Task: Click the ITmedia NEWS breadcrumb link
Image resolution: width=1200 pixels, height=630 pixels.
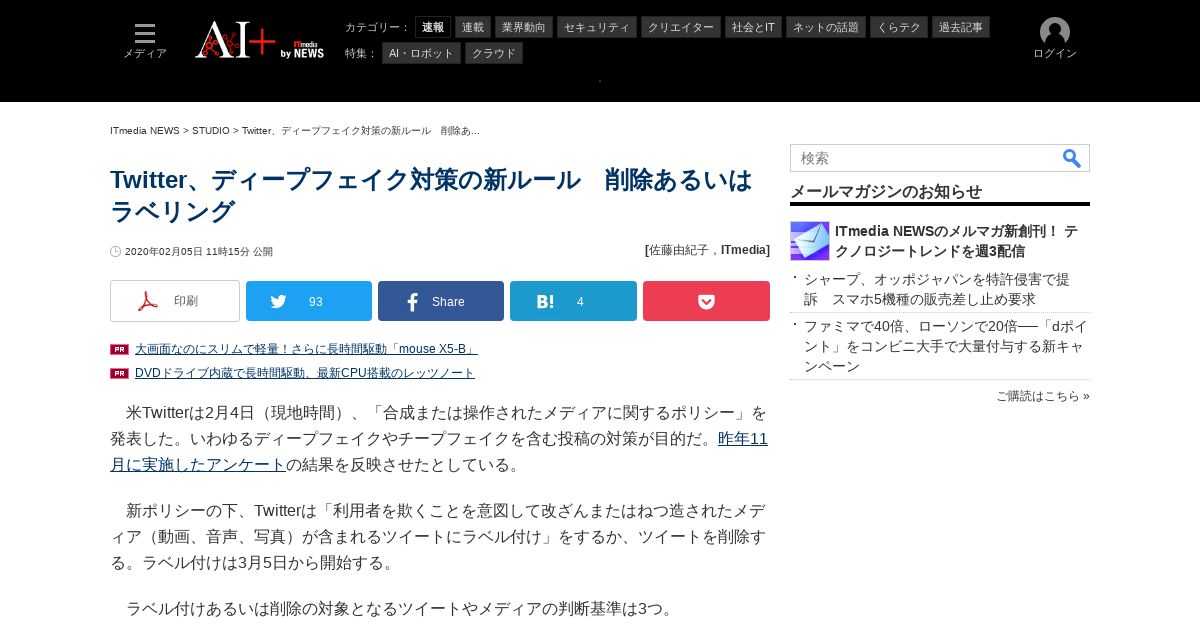Action: coord(145,131)
